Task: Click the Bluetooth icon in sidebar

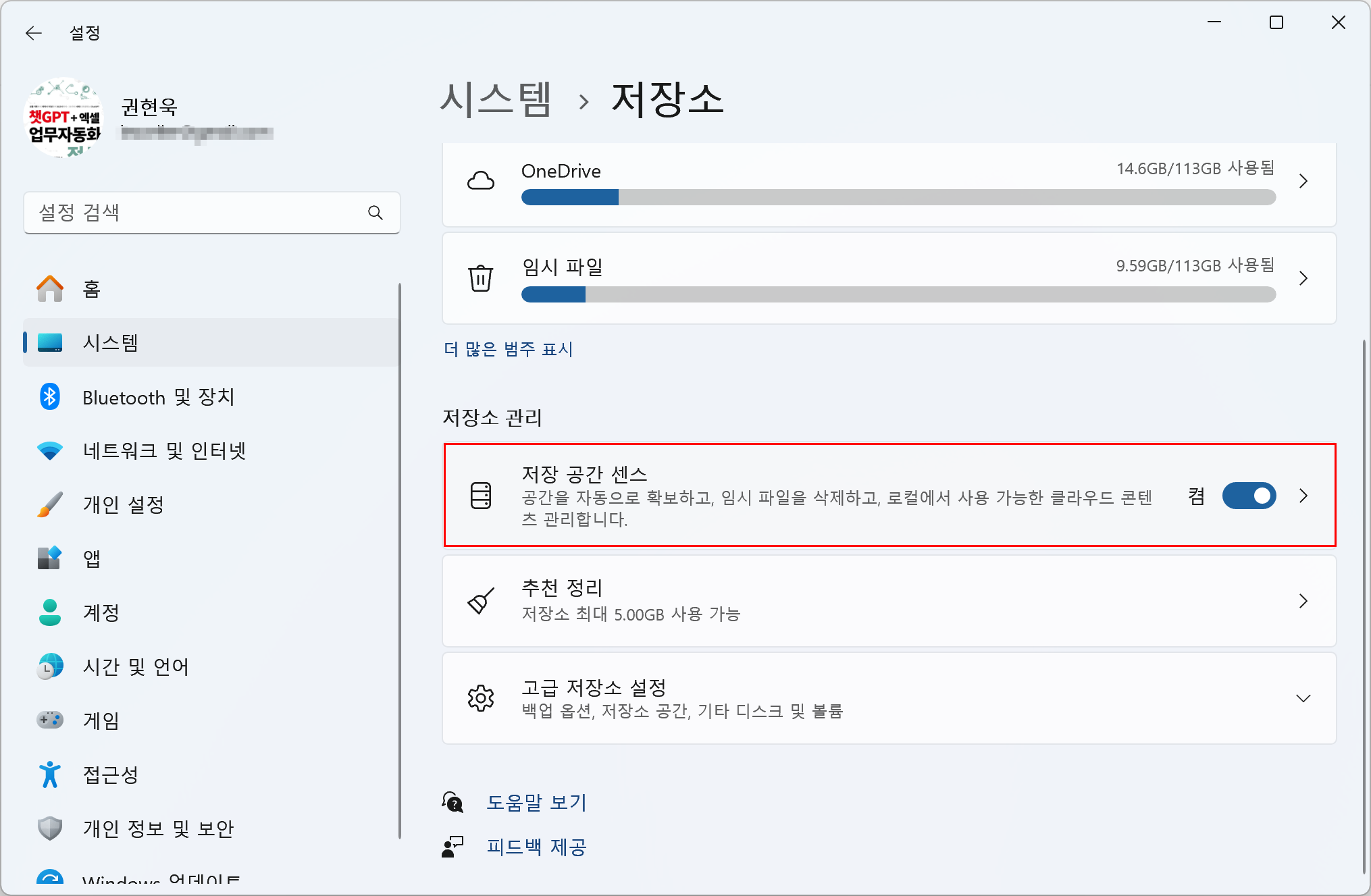Action: 49,397
